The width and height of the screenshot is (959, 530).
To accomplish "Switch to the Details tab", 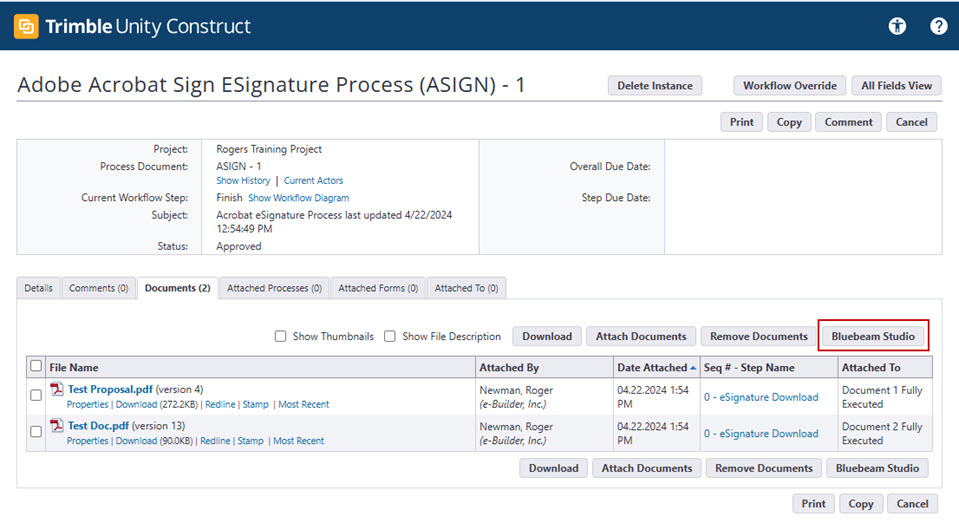I will (39, 288).
